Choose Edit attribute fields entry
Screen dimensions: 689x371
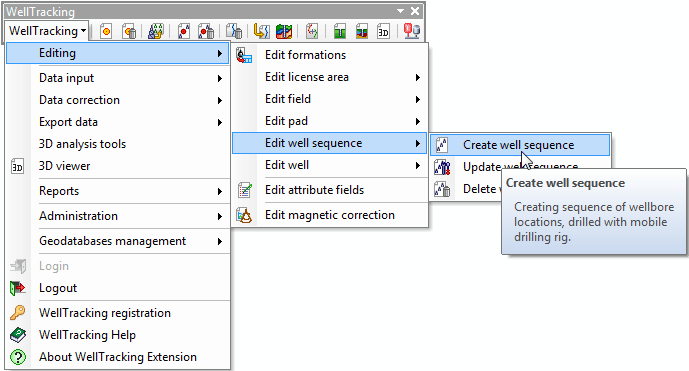coord(330,190)
